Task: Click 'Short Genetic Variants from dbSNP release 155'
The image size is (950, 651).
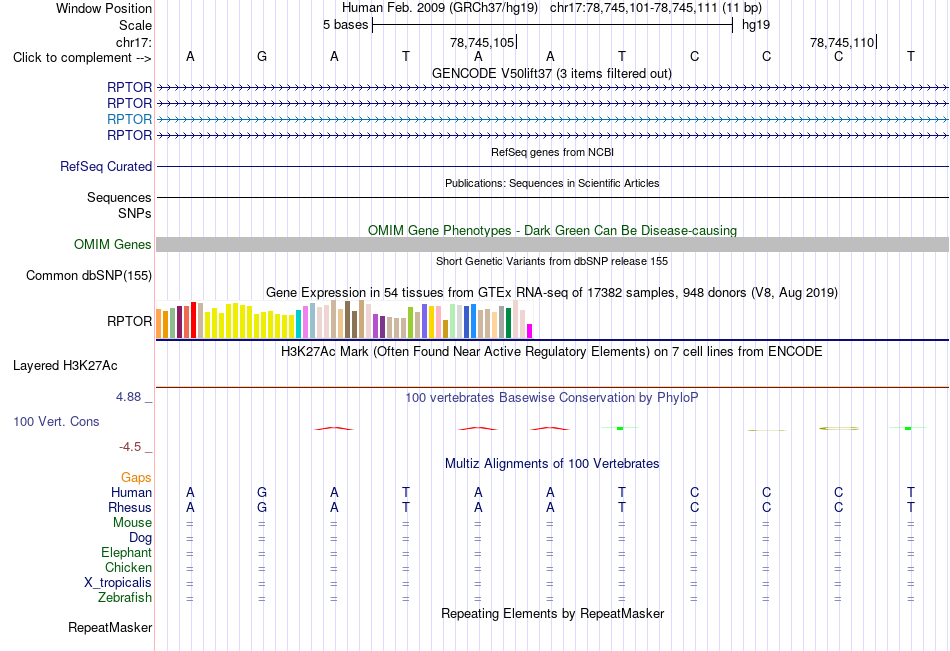Action: click(552, 261)
